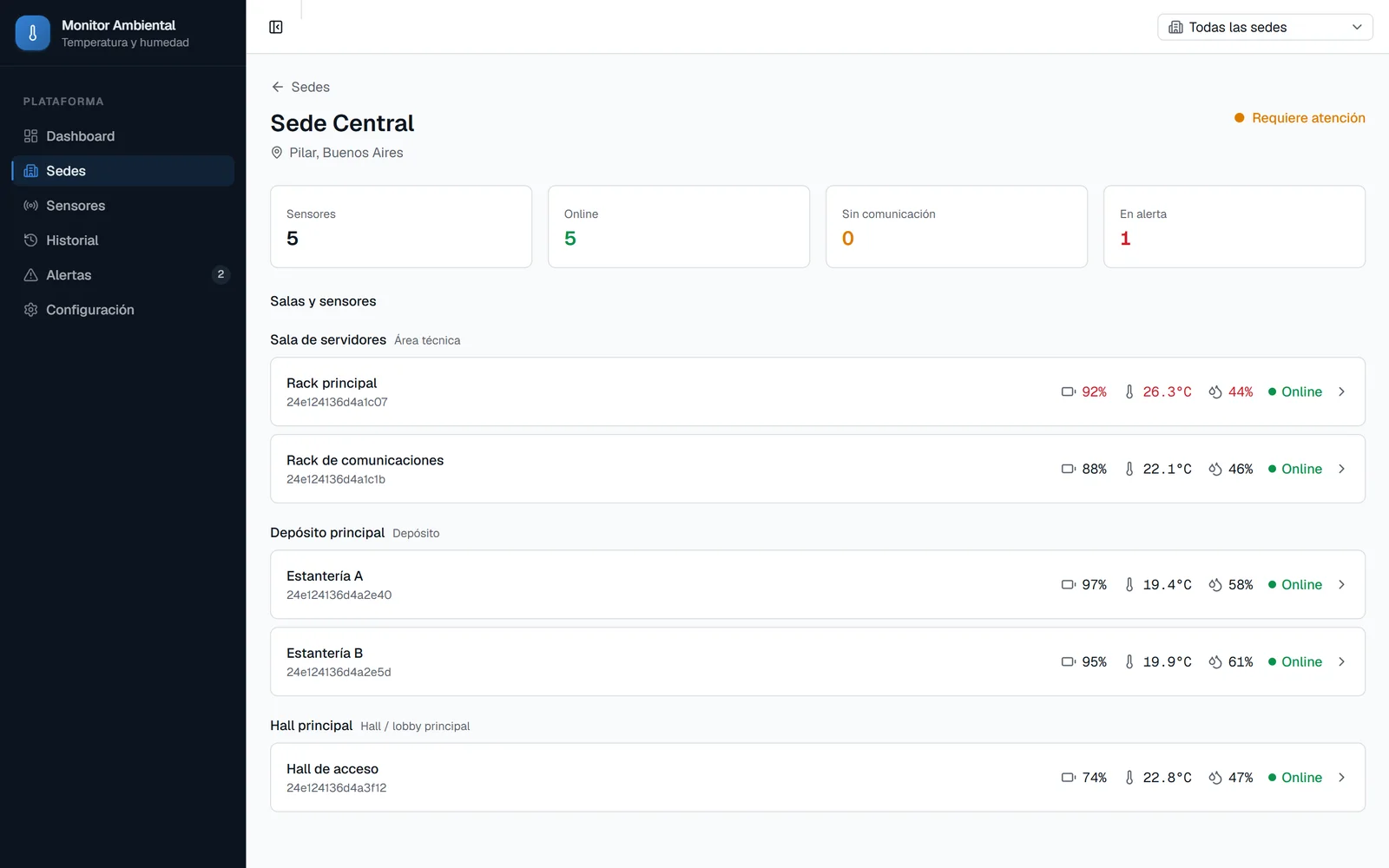1389x868 pixels.
Task: Click the Alertas warning triangle icon
Action: tap(30, 275)
